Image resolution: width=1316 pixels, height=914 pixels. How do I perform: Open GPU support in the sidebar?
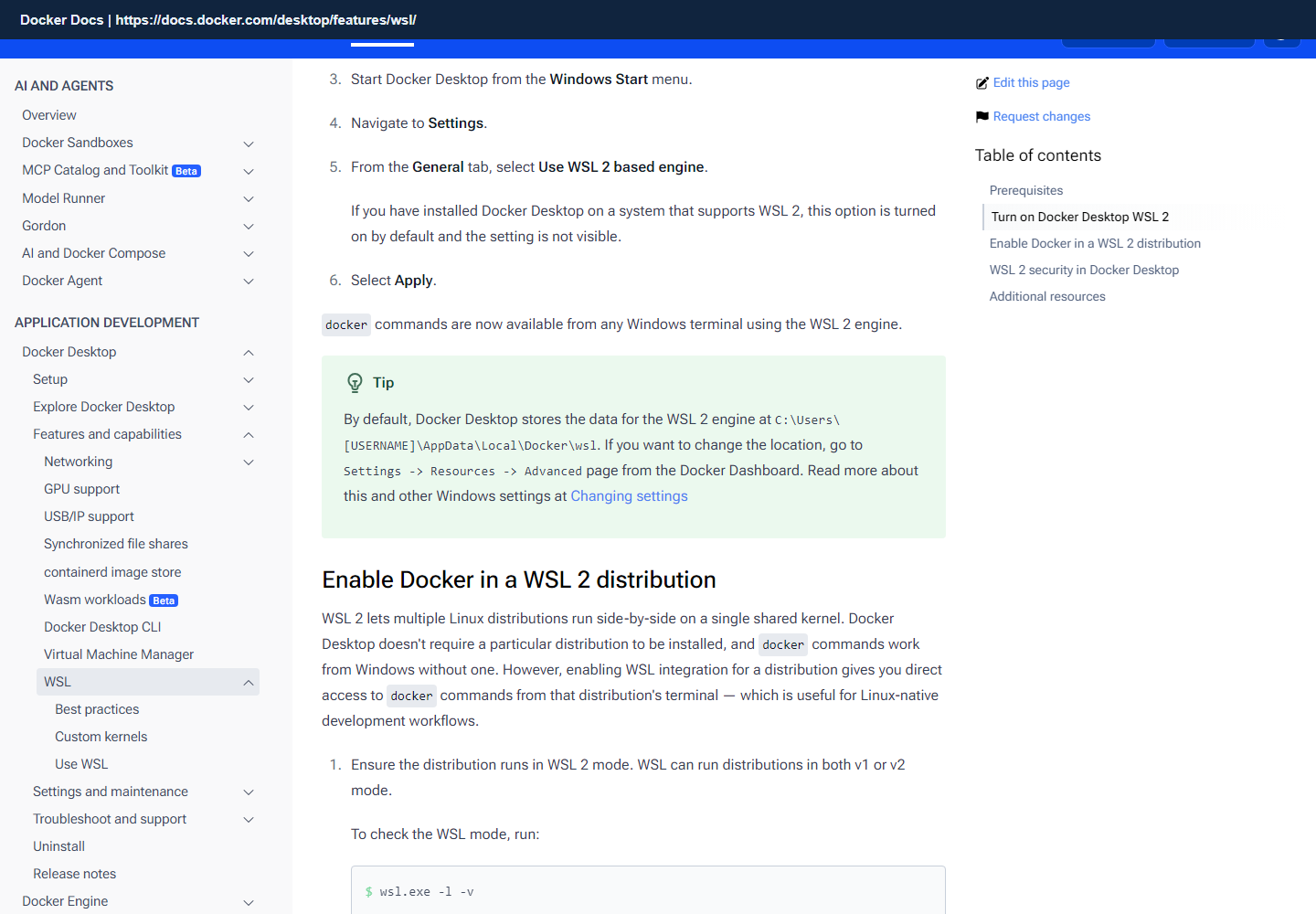pyautogui.click(x=82, y=489)
